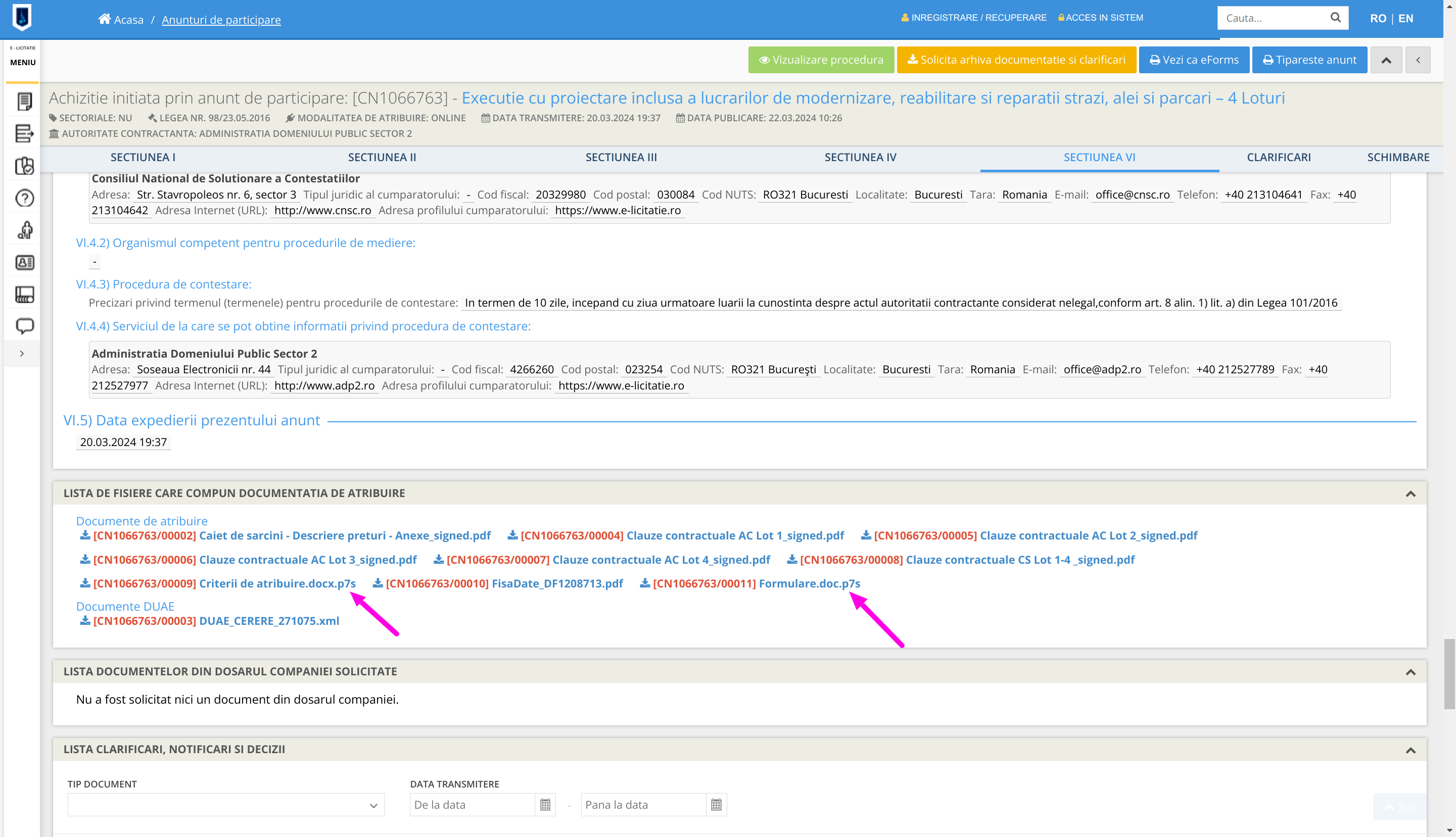Expand the sidebar menu with the chevron arrow
Viewport: 1456px width, 837px height.
click(x=22, y=354)
